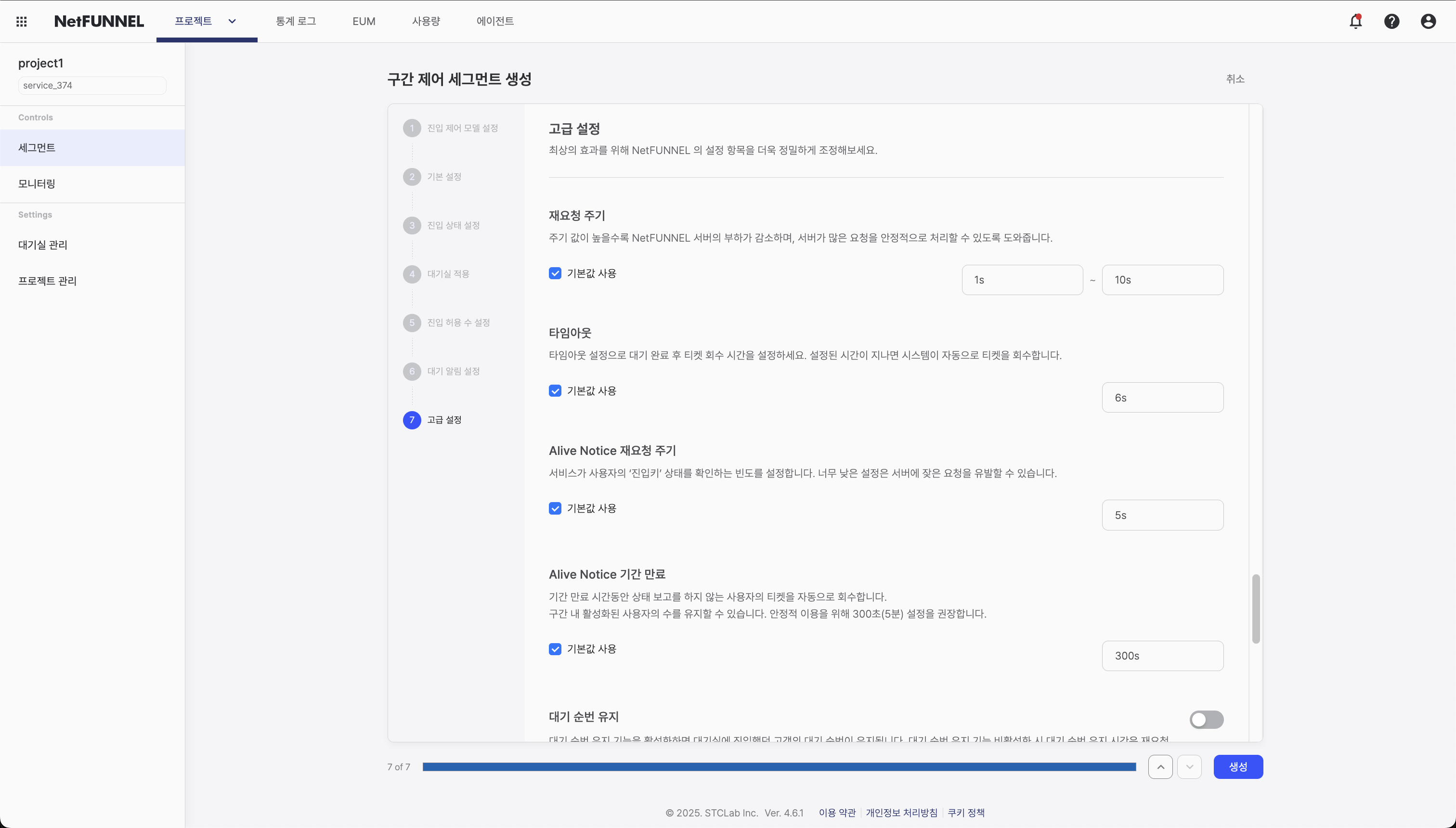Click 취소 to cancel segment creation
Screen dimensions: 1456x828
pyautogui.click(x=1235, y=79)
